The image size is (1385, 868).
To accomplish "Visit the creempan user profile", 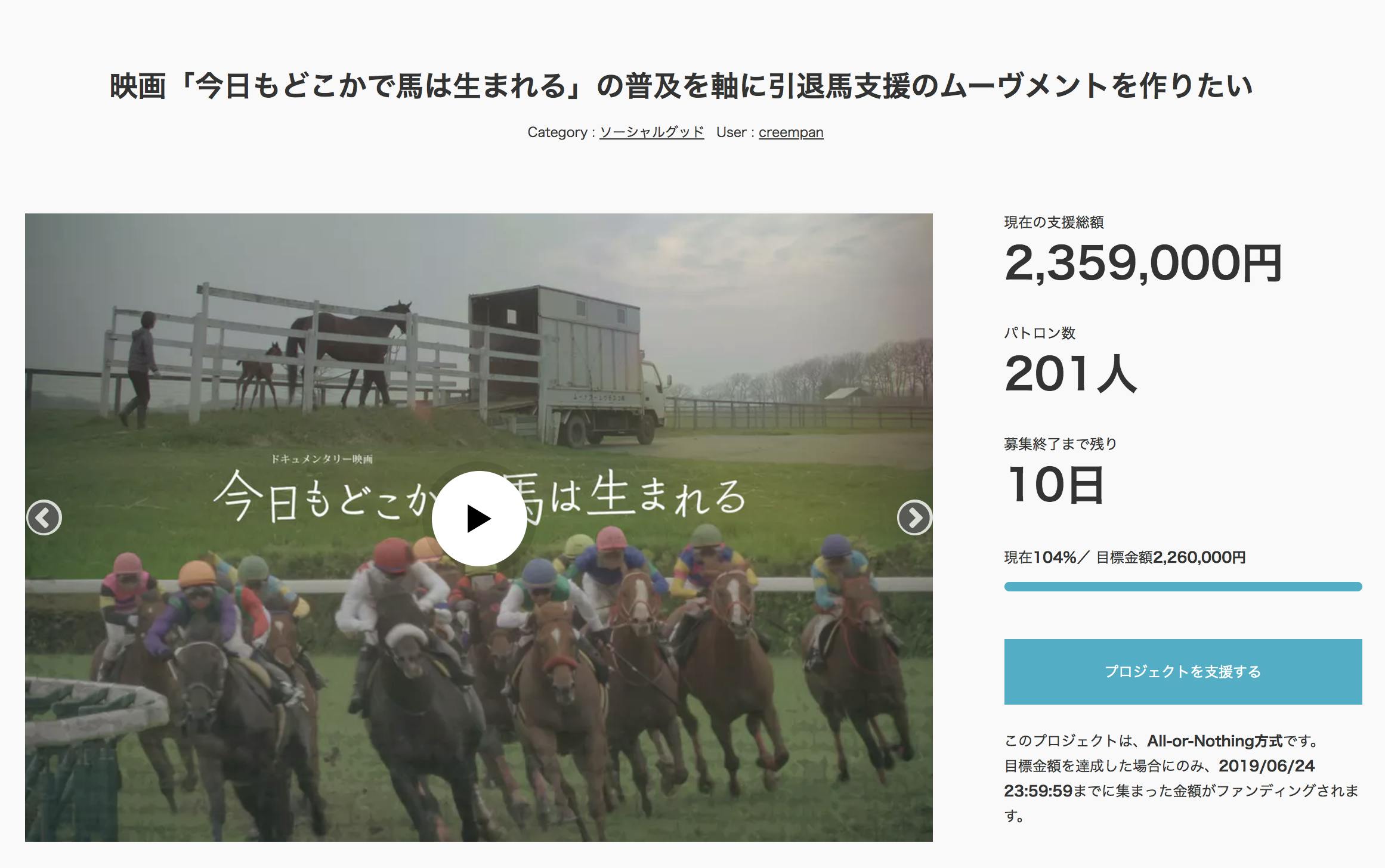I will [x=791, y=132].
